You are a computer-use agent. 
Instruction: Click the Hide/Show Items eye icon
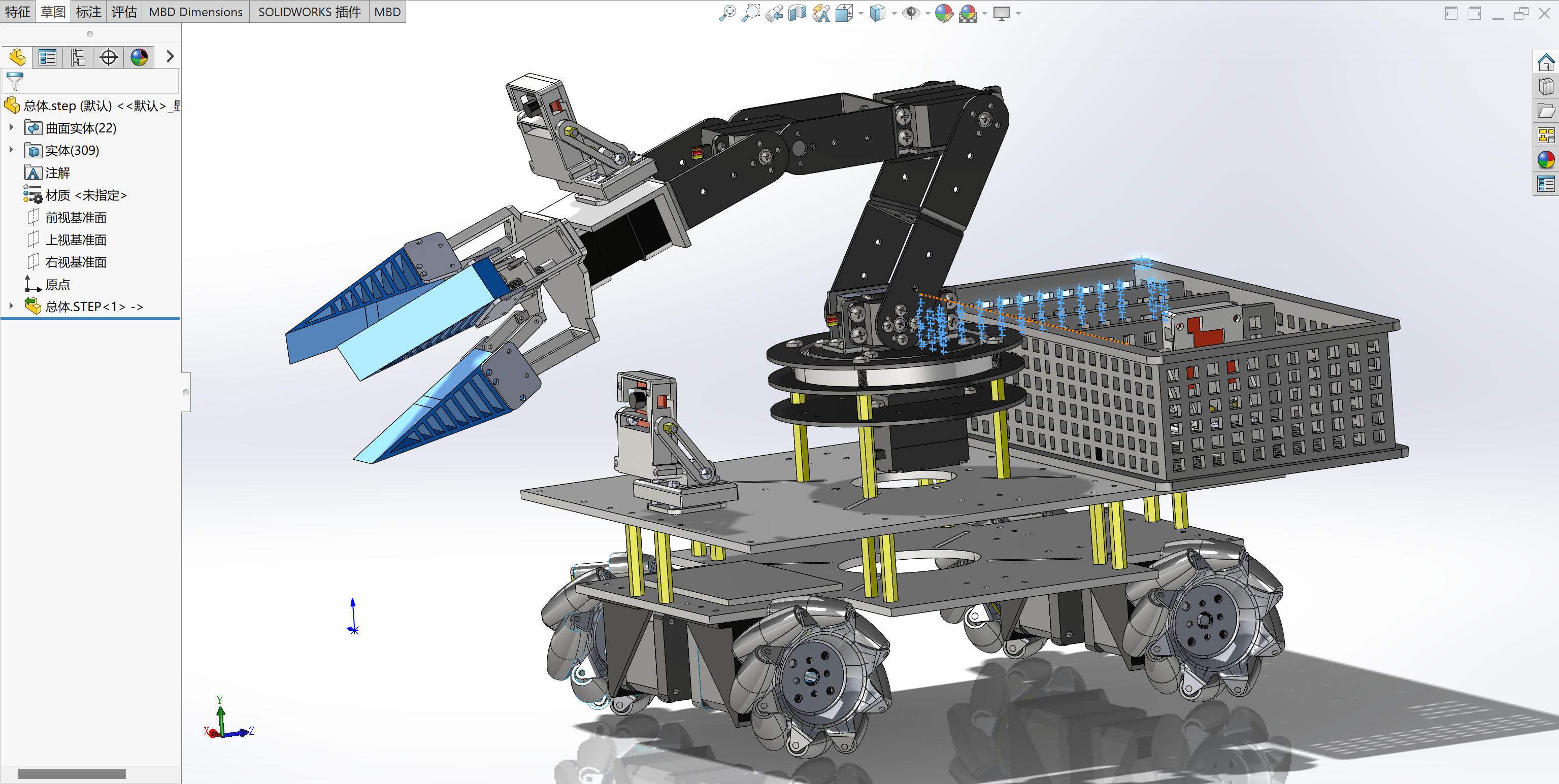[x=911, y=13]
